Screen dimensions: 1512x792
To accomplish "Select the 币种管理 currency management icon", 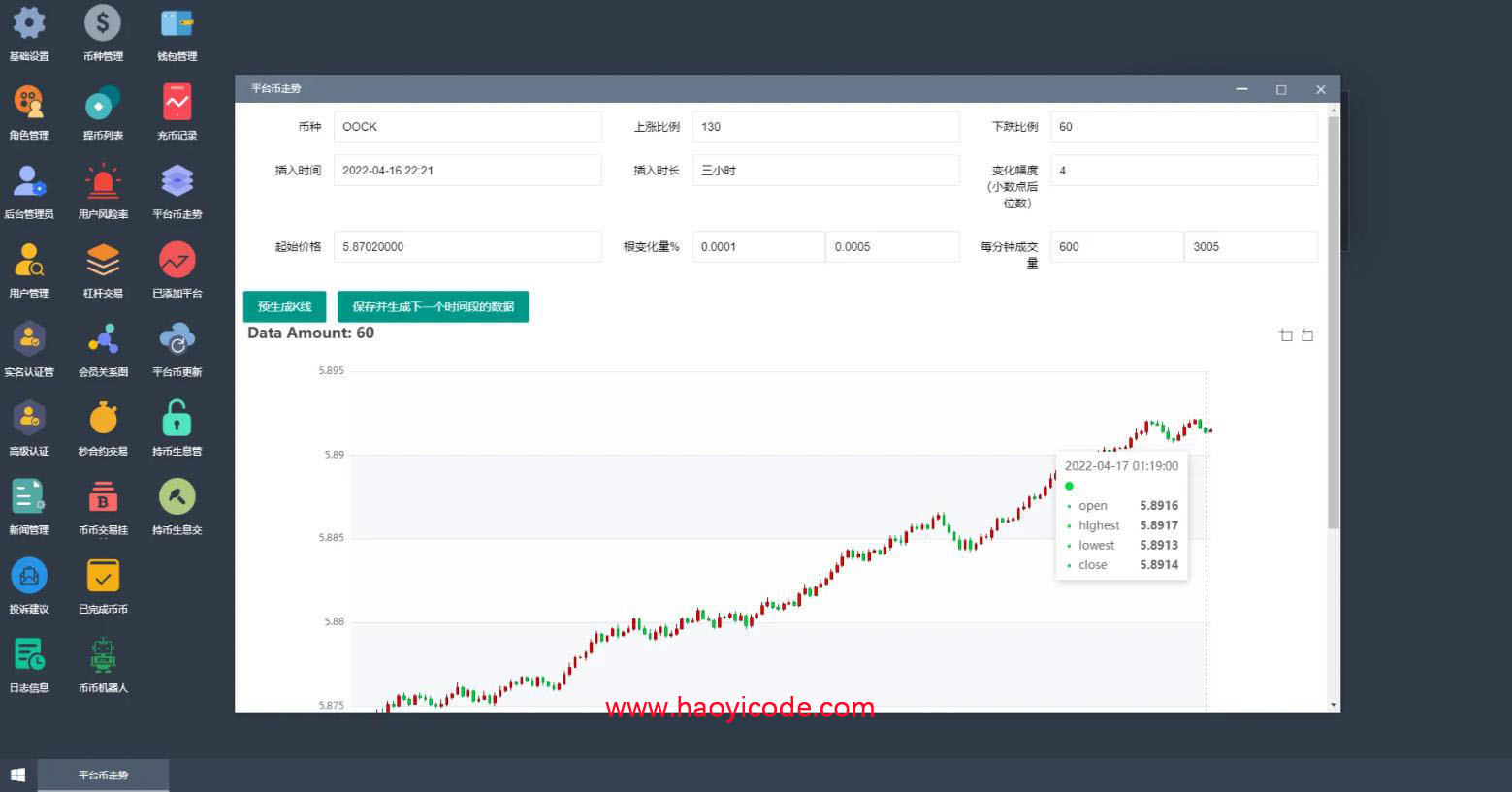I will [102, 29].
